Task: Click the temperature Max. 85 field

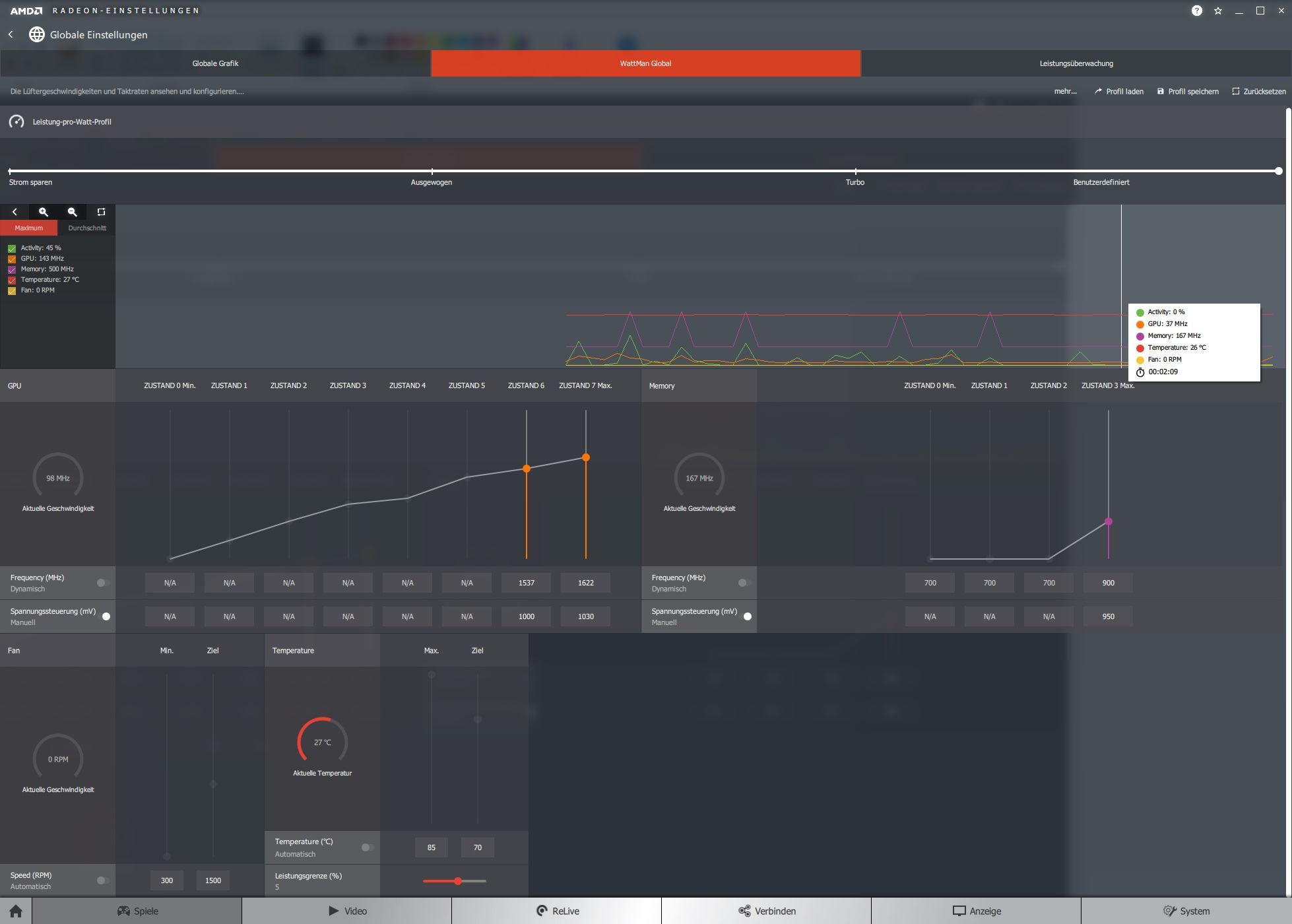Action: pyautogui.click(x=432, y=847)
